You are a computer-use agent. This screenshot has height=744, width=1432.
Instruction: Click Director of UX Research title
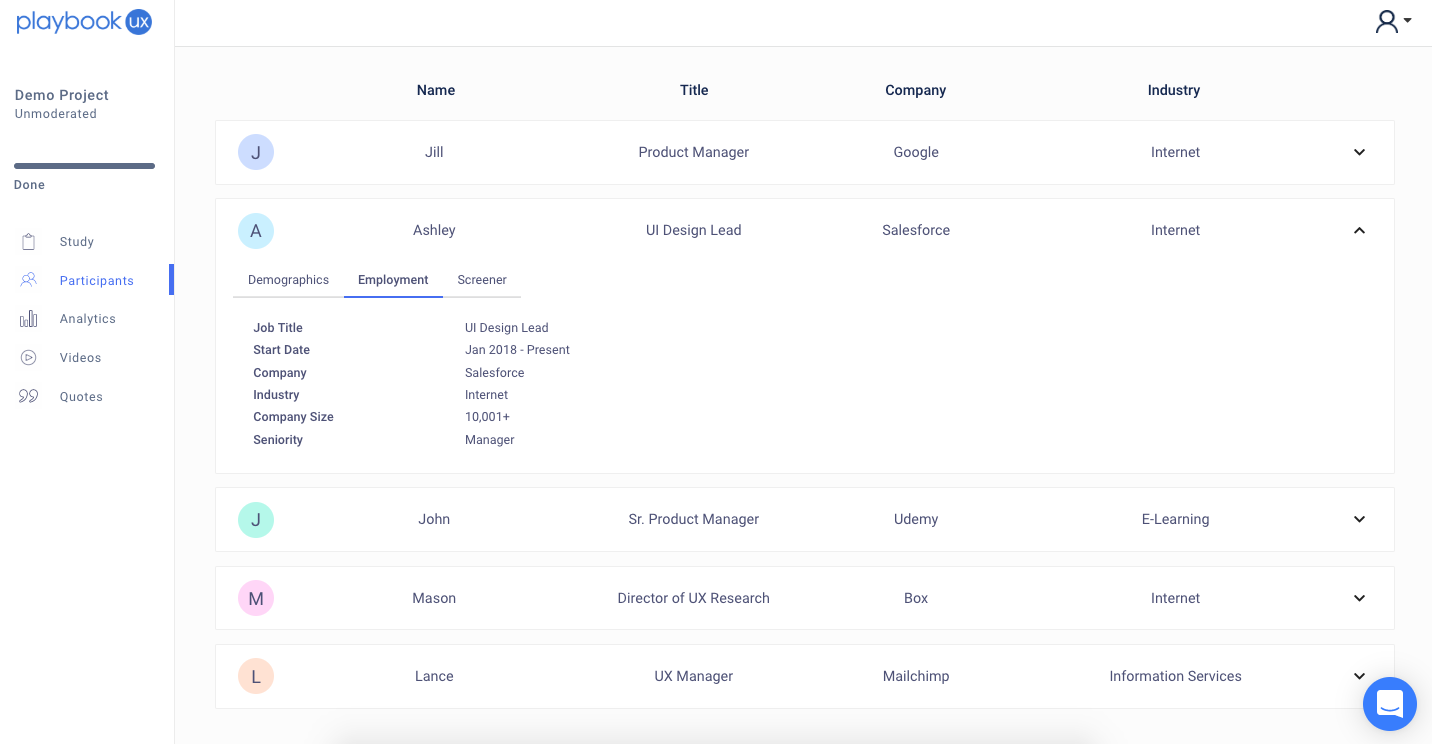[694, 598]
